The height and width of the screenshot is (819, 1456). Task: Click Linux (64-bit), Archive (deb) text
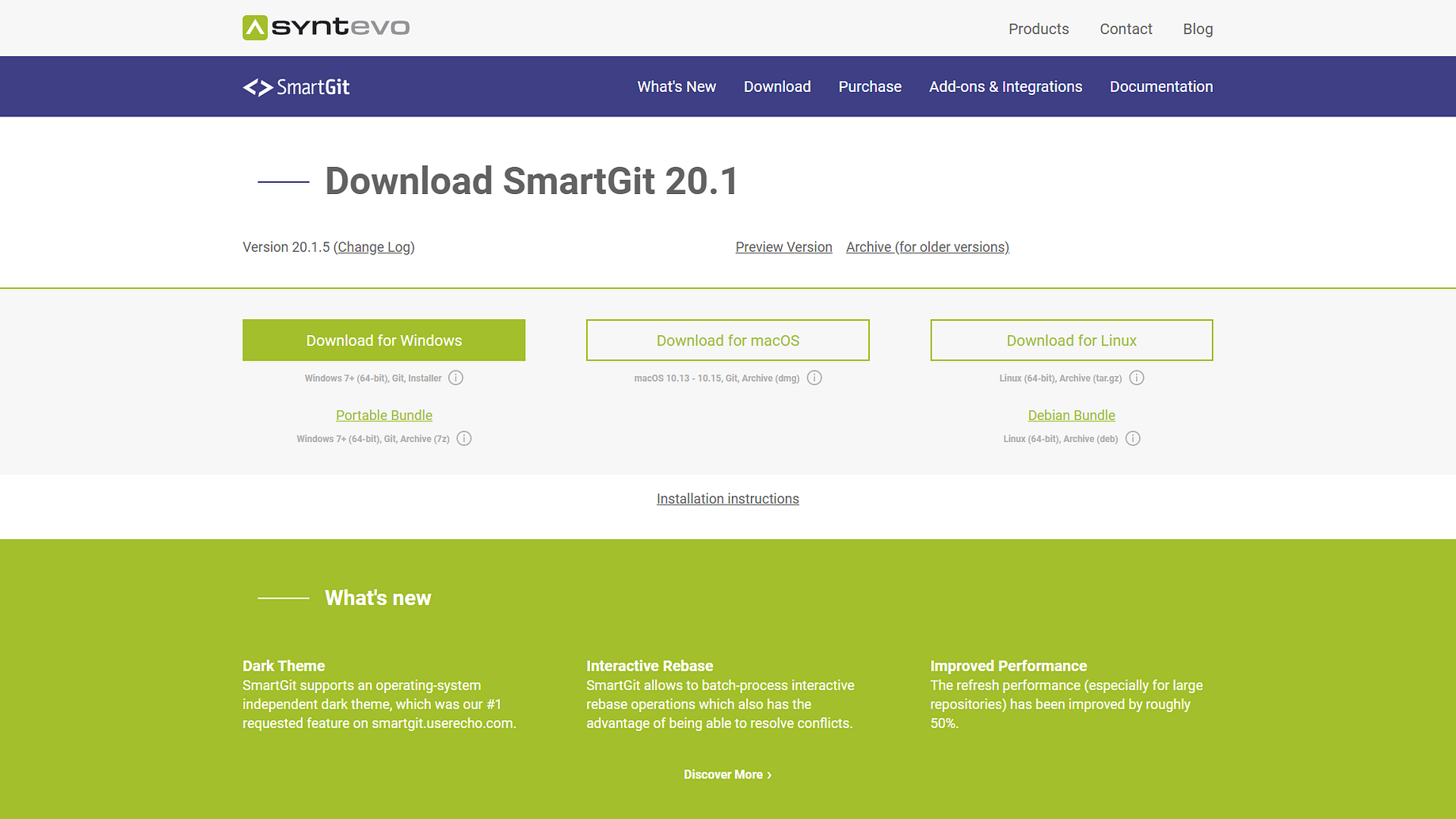[x=1061, y=439]
